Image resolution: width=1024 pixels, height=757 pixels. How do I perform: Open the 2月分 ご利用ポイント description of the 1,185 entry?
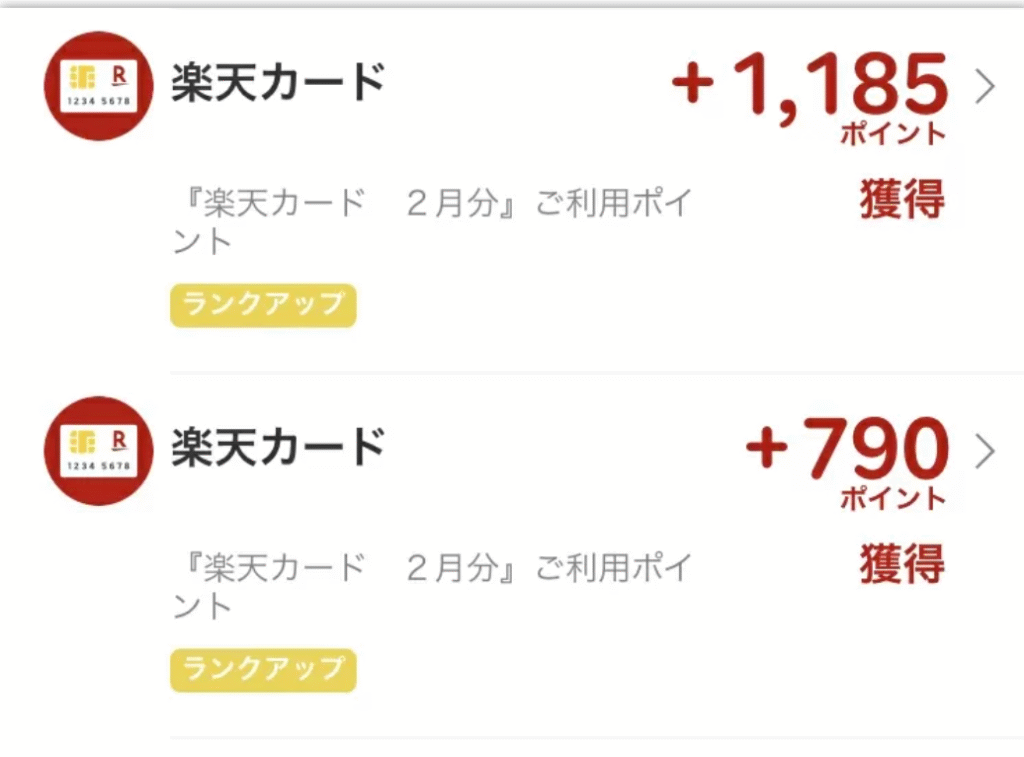pos(432,221)
